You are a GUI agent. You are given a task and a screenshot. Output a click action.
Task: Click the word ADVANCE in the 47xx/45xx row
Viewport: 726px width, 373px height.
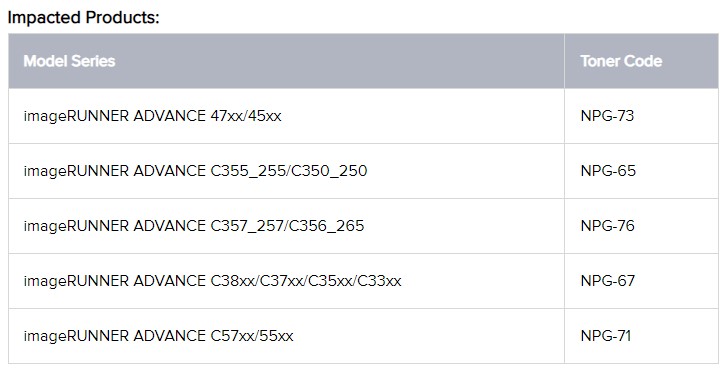point(169,116)
